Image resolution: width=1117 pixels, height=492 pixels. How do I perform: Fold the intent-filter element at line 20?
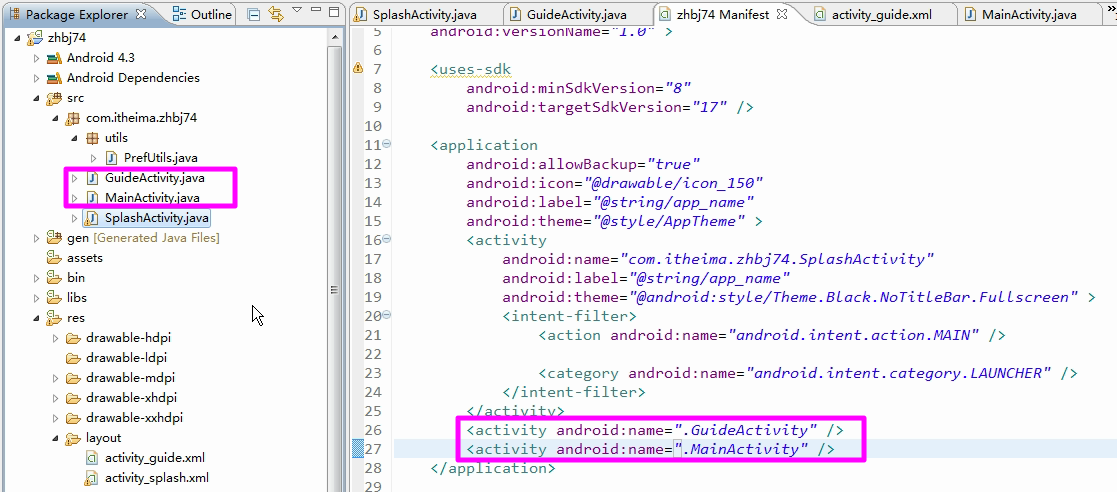(x=387, y=315)
